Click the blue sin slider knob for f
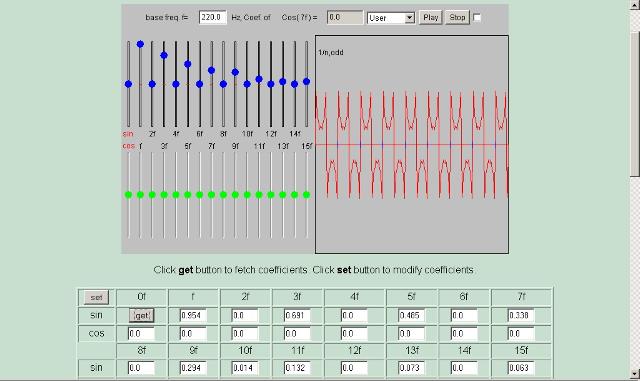Image resolution: width=640 pixels, height=381 pixels. (140, 44)
